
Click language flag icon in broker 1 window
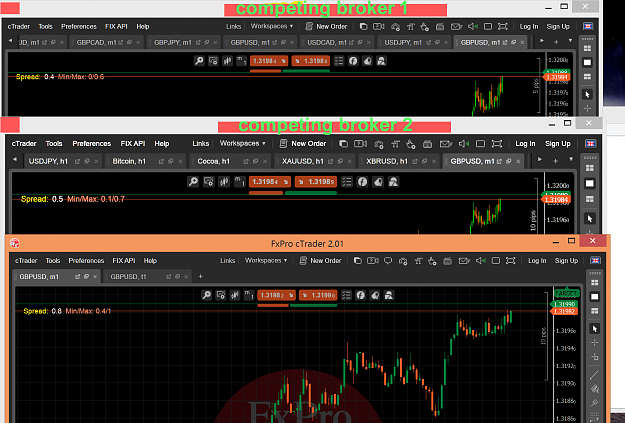[x=588, y=26]
